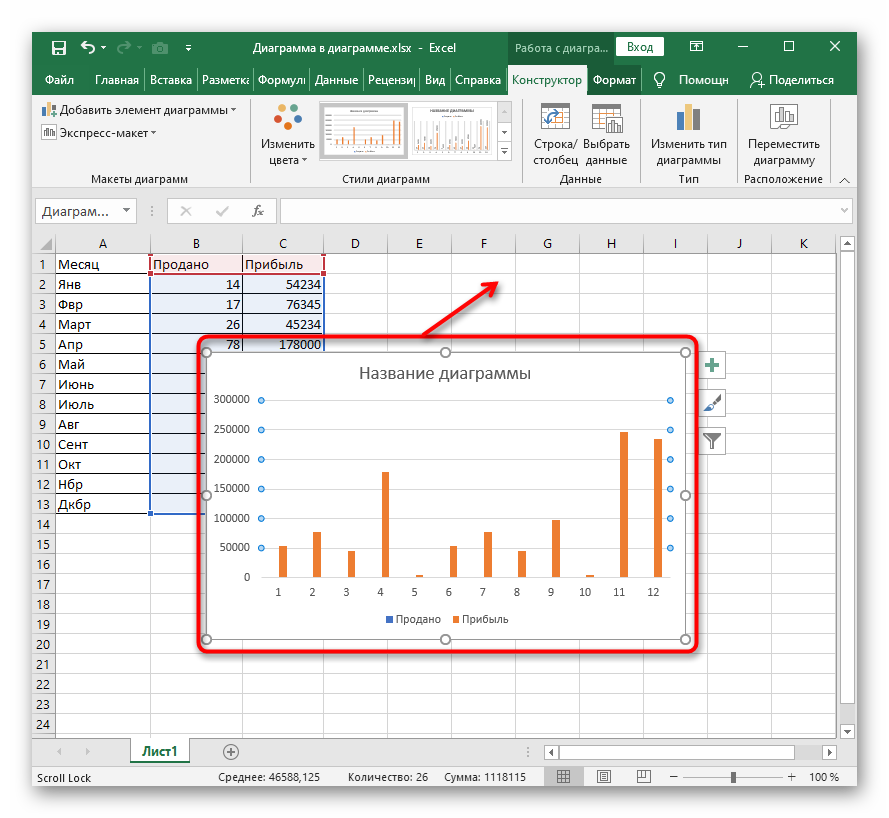This screenshot has height=818, width=889.
Task: Click the Undo arrow icon
Action: [x=88, y=47]
